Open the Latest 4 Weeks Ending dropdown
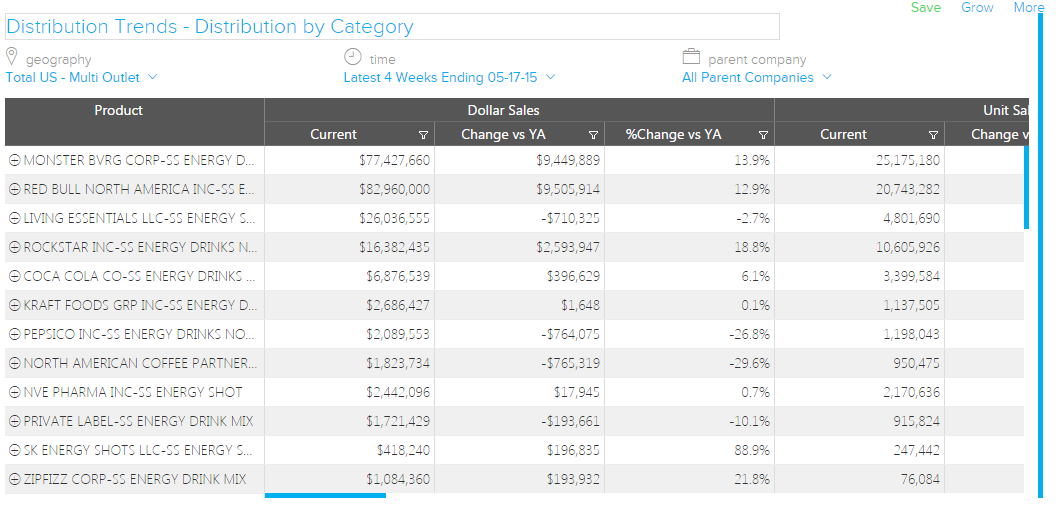The image size is (1059, 522). click(449, 77)
